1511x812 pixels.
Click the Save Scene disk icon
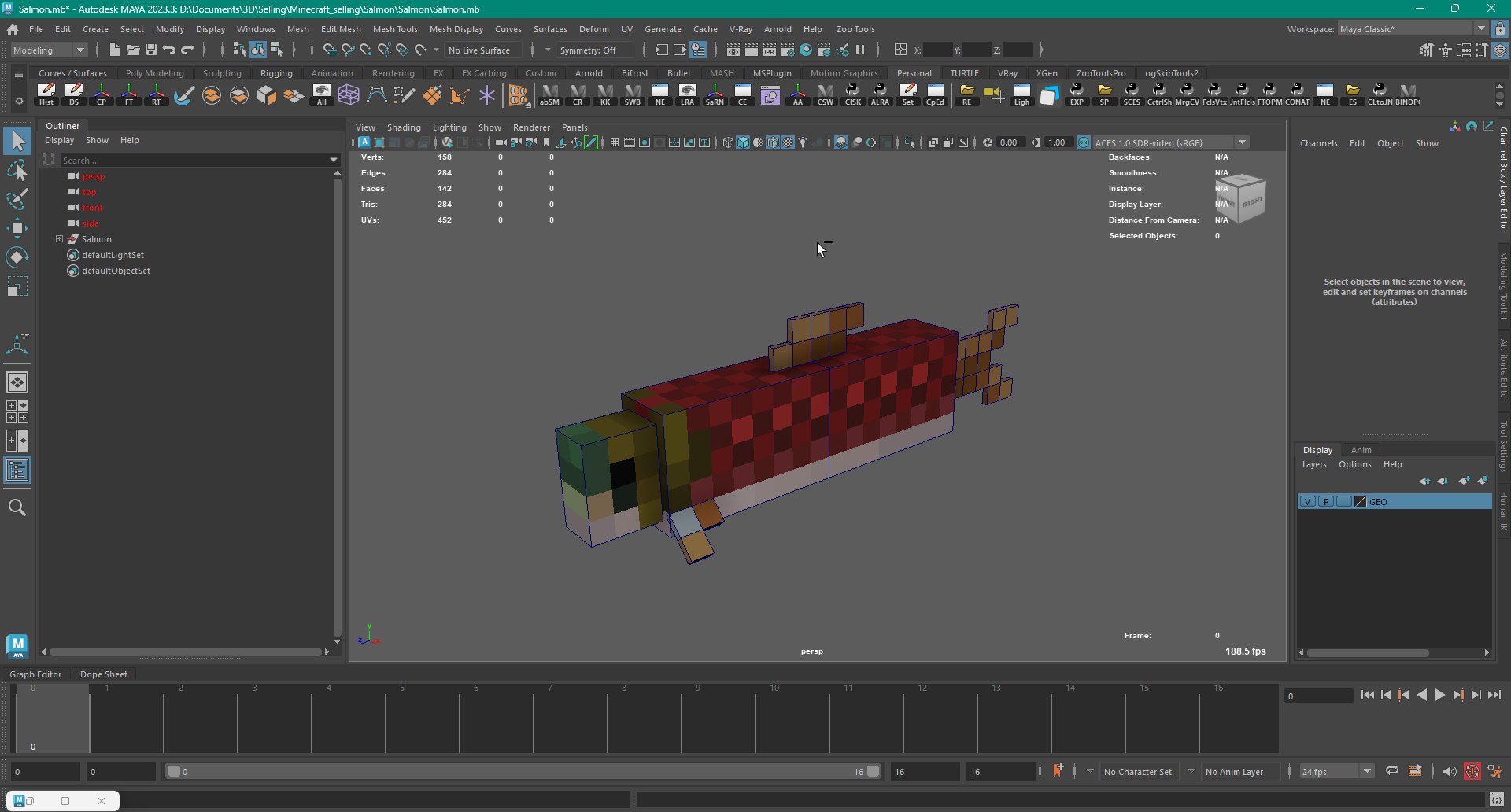click(x=151, y=50)
